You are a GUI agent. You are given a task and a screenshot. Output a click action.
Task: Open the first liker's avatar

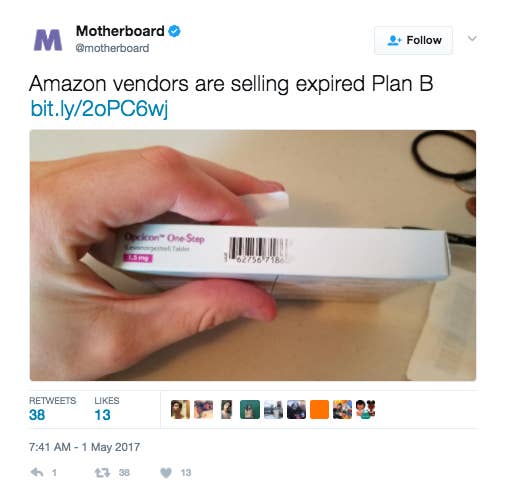(x=180, y=409)
